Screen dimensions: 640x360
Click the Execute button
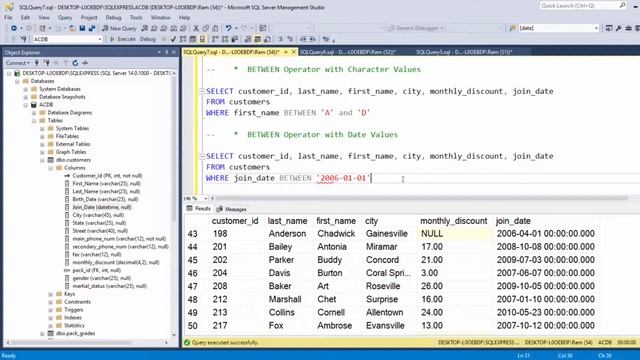tap(122, 39)
